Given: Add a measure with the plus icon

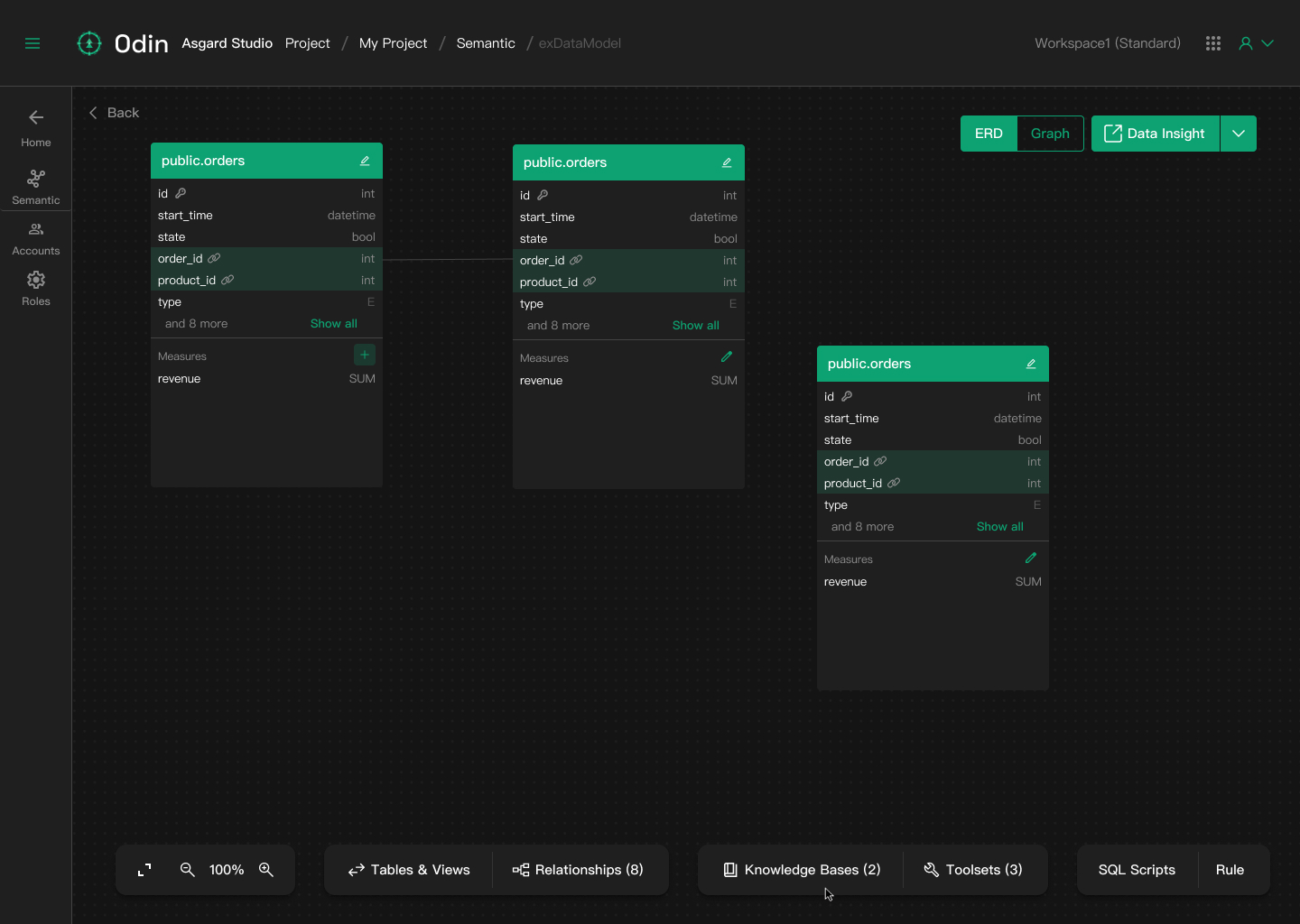Looking at the screenshot, I should point(365,355).
